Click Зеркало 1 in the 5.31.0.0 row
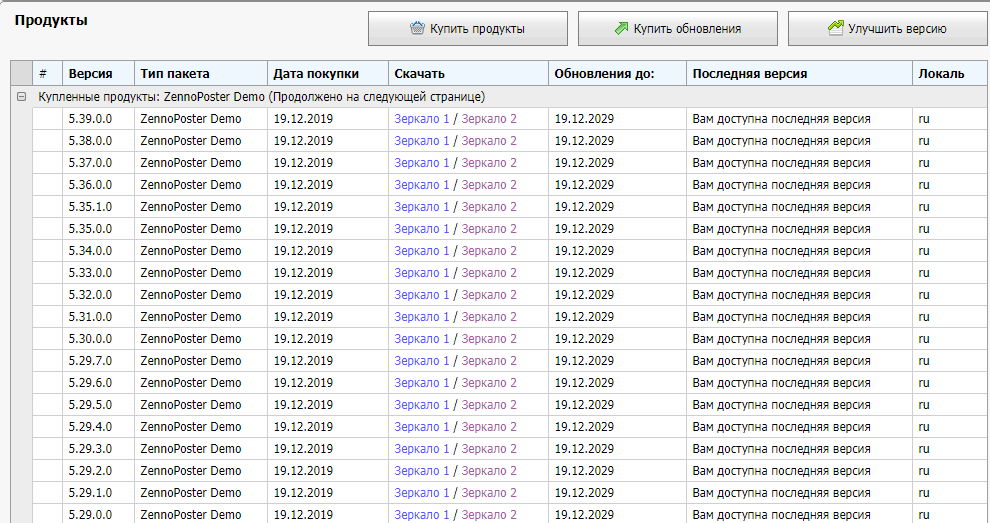This screenshot has width=990, height=523. coord(422,316)
